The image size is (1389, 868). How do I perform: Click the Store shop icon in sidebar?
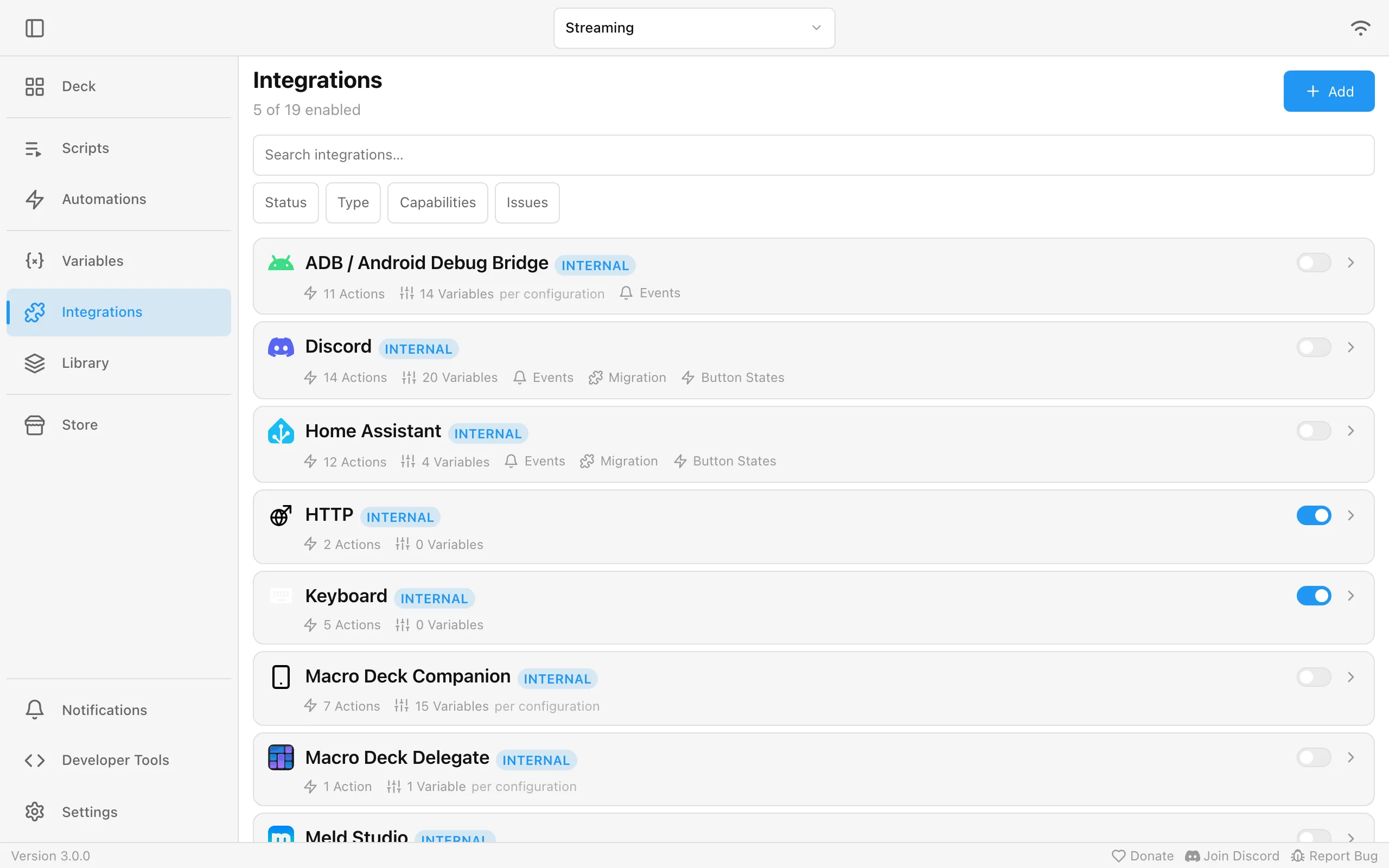click(x=34, y=425)
